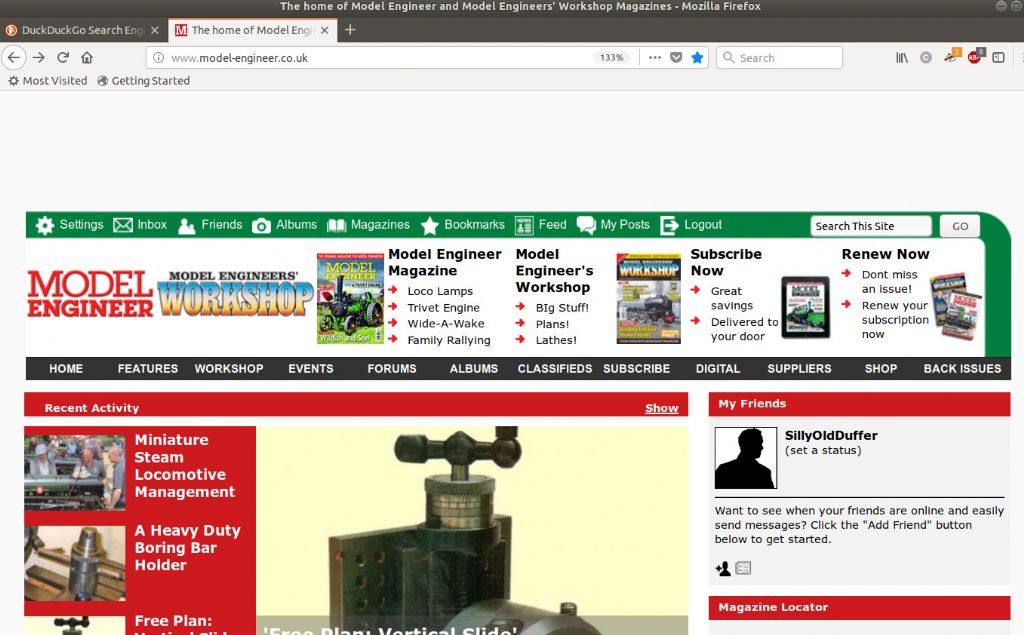
Task: Open the Inbox envelope icon
Action: tap(123, 225)
